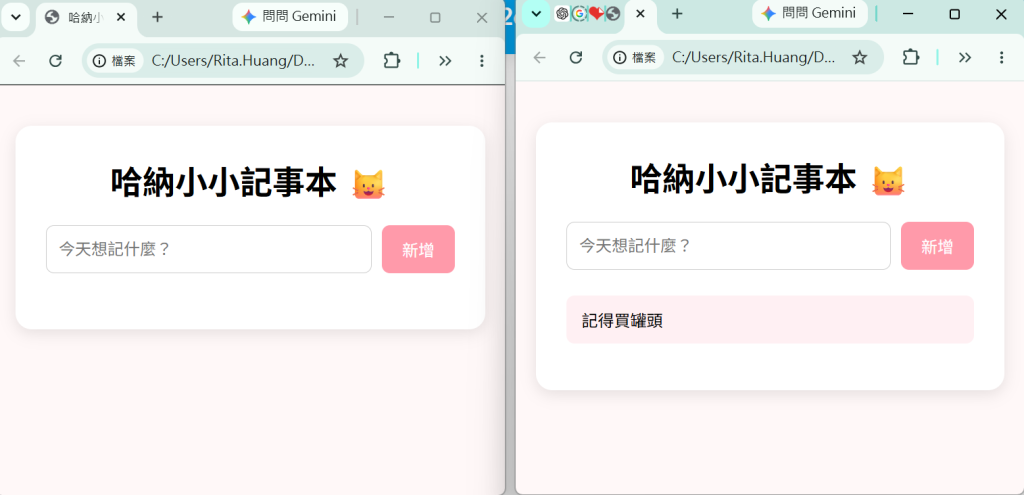The height and width of the screenshot is (495, 1024).
Task: Switch to the ChatGPT tab in right window
Action: pyautogui.click(x=562, y=13)
